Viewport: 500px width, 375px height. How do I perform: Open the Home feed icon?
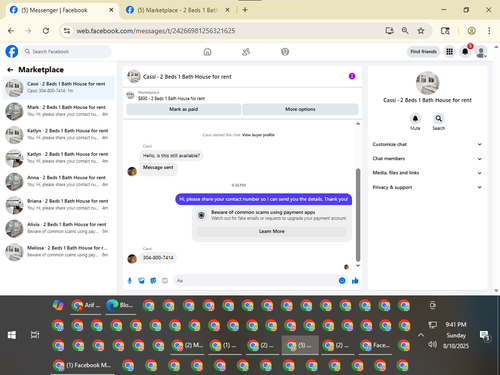[x=207, y=52]
